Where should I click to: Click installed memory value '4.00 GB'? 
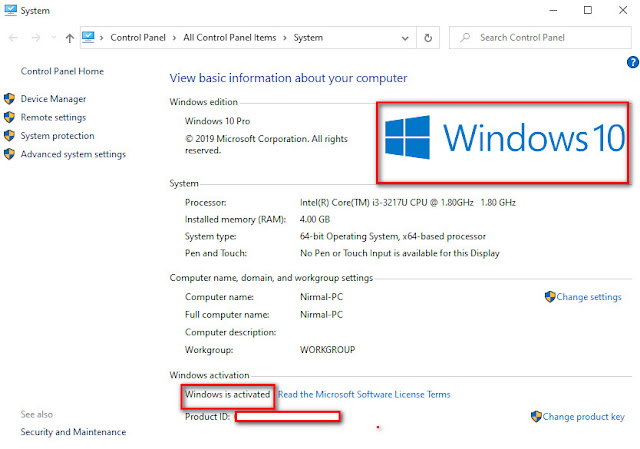(x=315, y=220)
